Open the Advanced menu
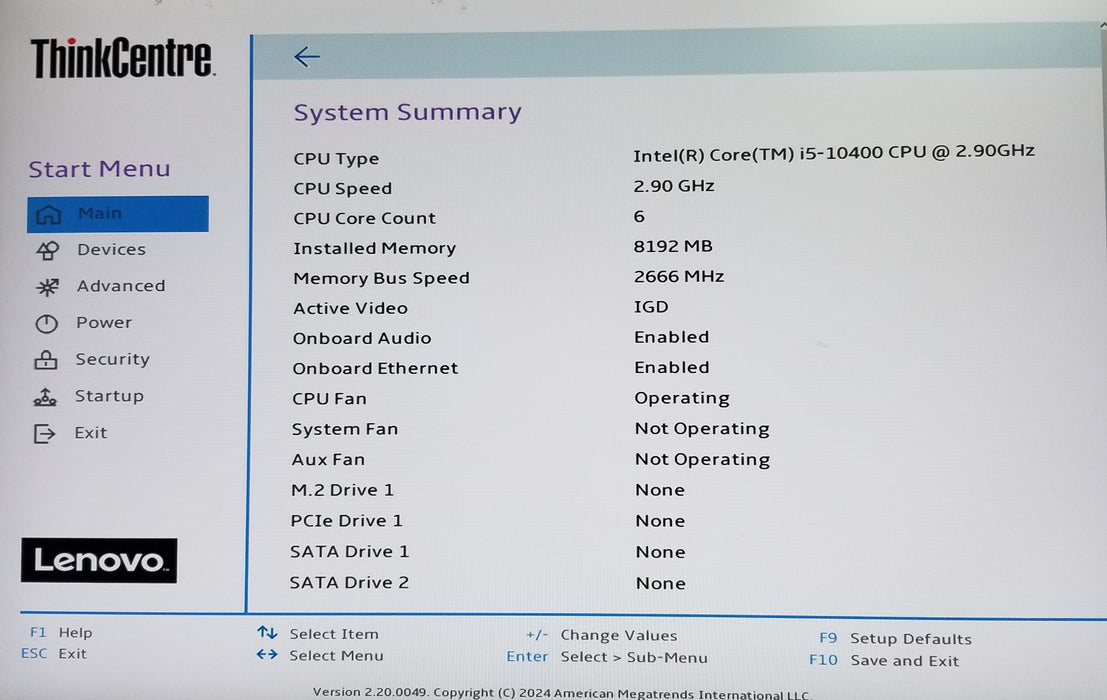Screen dimensions: 1107x700 click(121, 286)
